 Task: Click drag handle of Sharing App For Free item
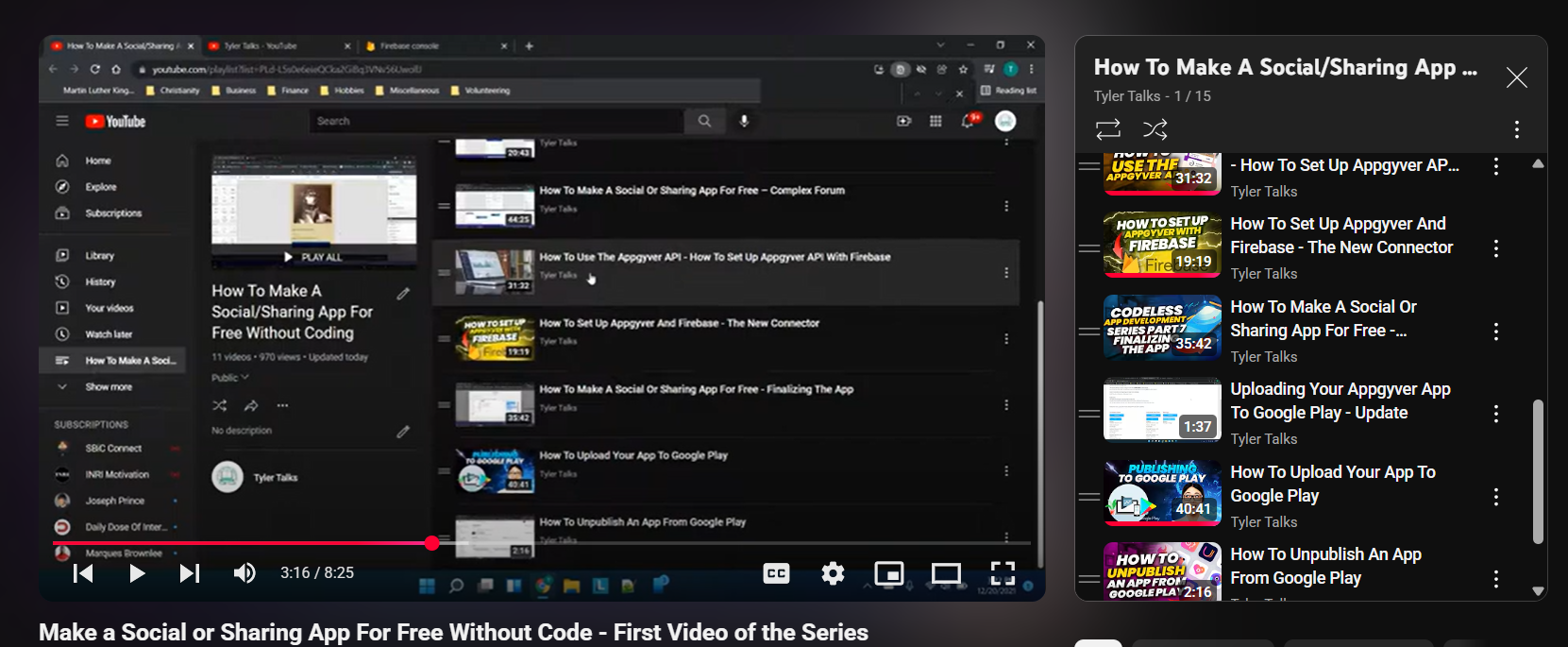(1089, 332)
